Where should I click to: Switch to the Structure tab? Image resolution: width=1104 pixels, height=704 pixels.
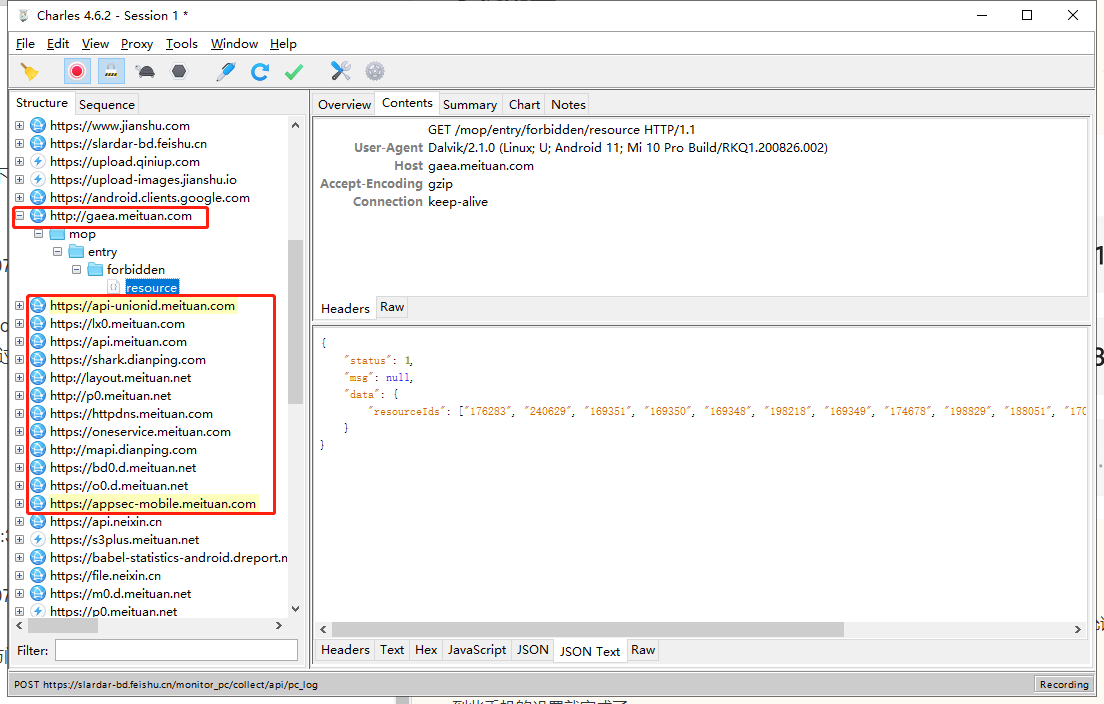coord(42,103)
